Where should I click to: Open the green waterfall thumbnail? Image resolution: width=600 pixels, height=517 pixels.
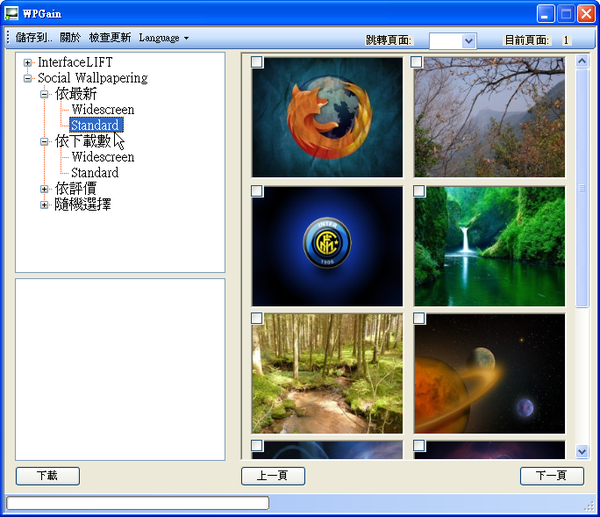[x=489, y=246]
